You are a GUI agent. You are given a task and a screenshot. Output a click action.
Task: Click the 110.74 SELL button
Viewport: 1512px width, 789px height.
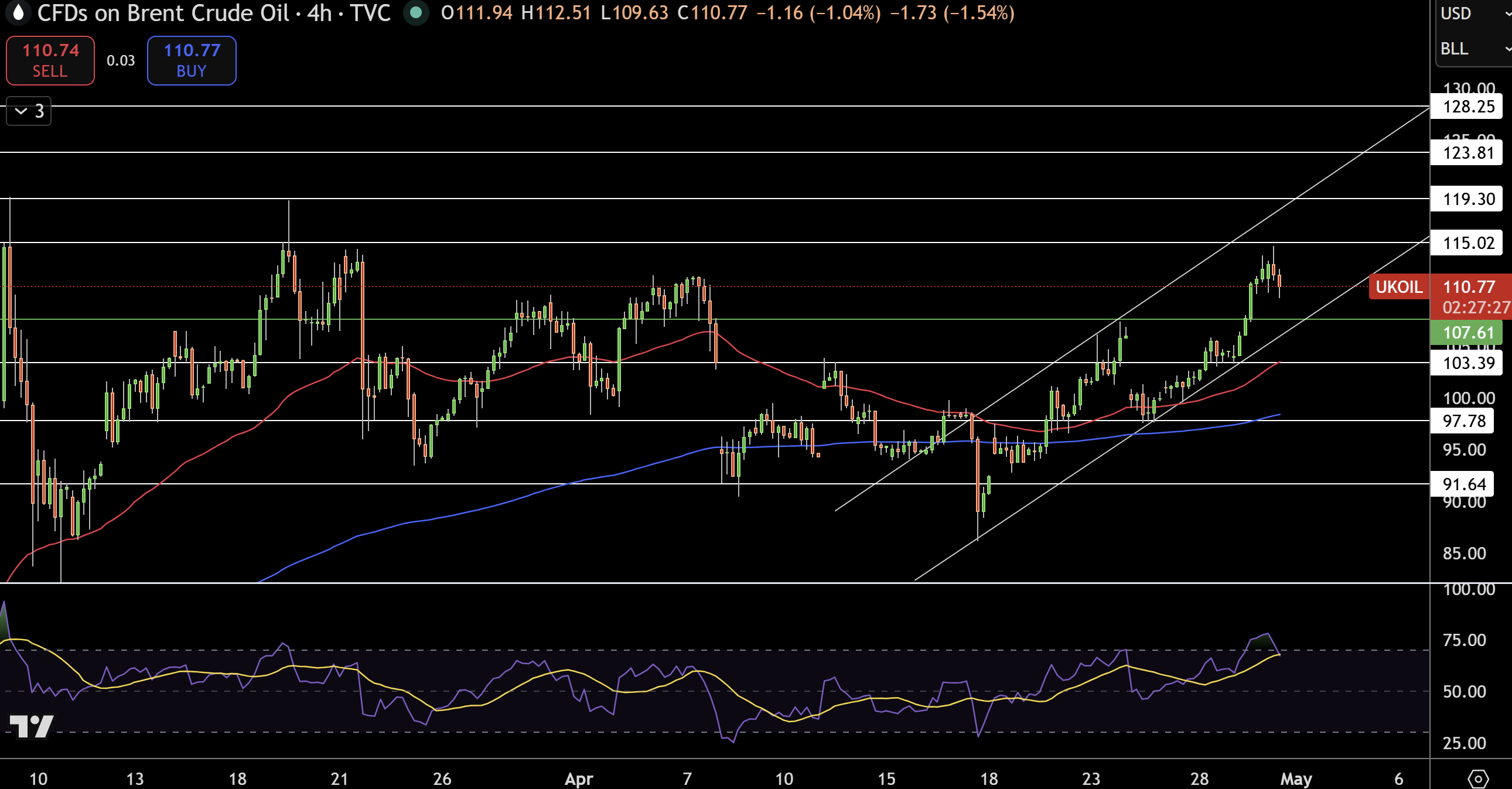(x=50, y=60)
